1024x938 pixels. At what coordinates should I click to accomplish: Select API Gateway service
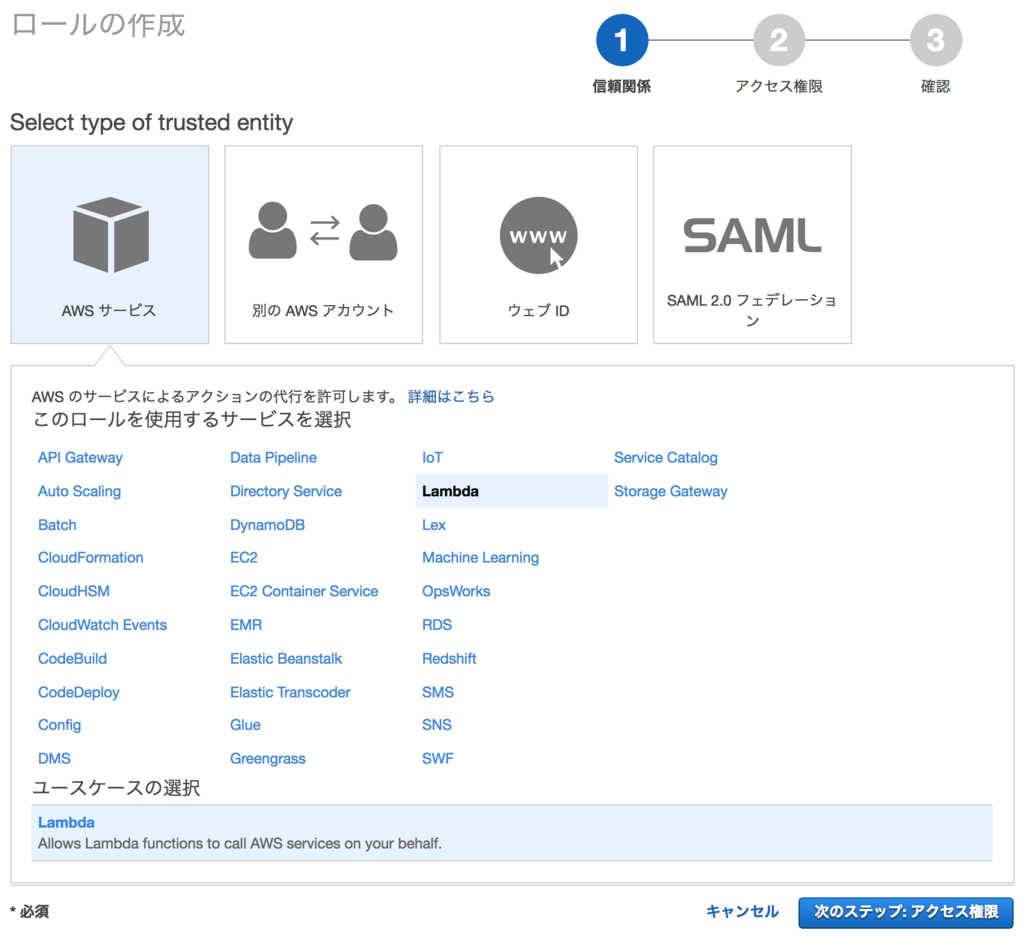click(x=80, y=457)
